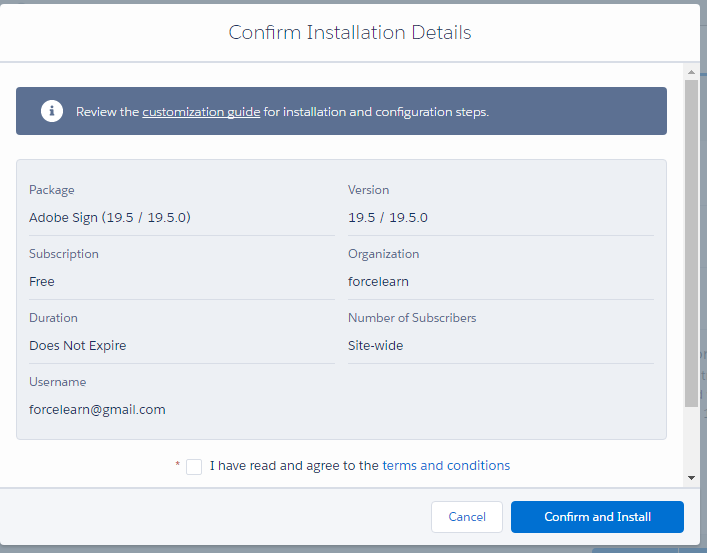Click the Duration field label
The height and width of the screenshot is (553, 710).
[53, 318]
